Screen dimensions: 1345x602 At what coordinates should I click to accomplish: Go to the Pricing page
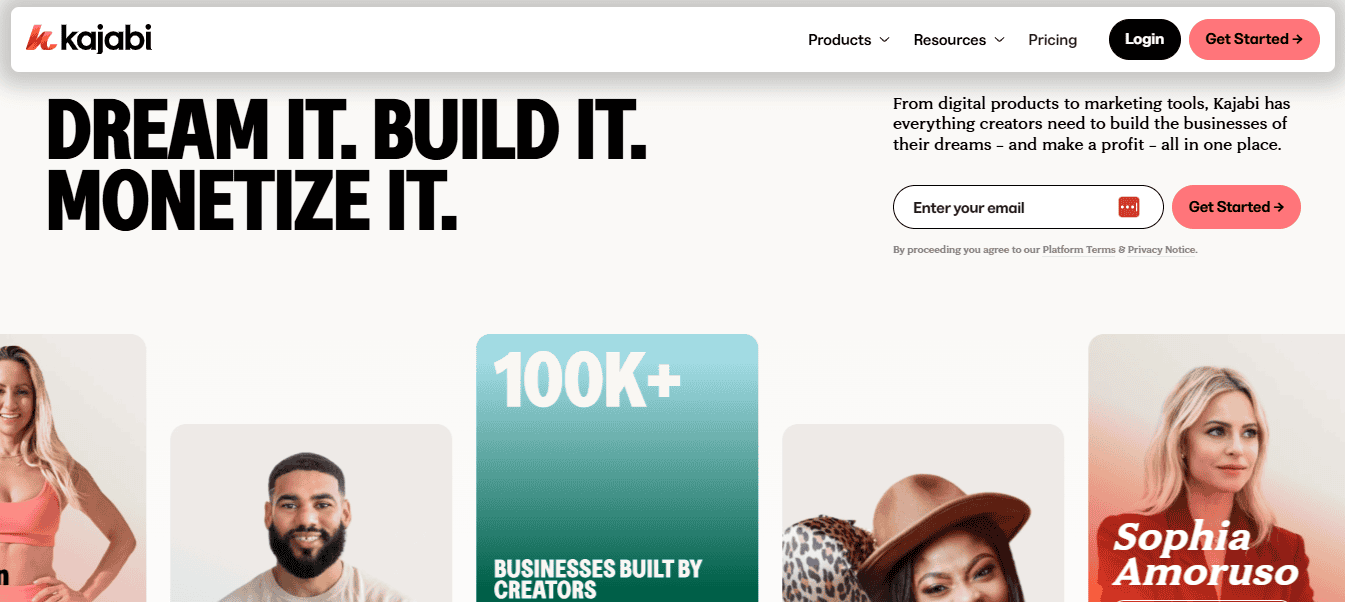(x=1053, y=40)
